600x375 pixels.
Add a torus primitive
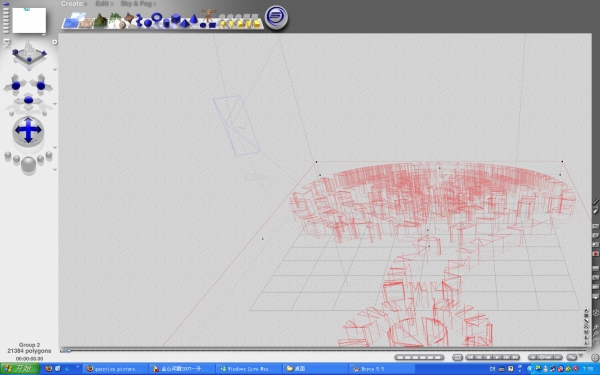(157, 17)
